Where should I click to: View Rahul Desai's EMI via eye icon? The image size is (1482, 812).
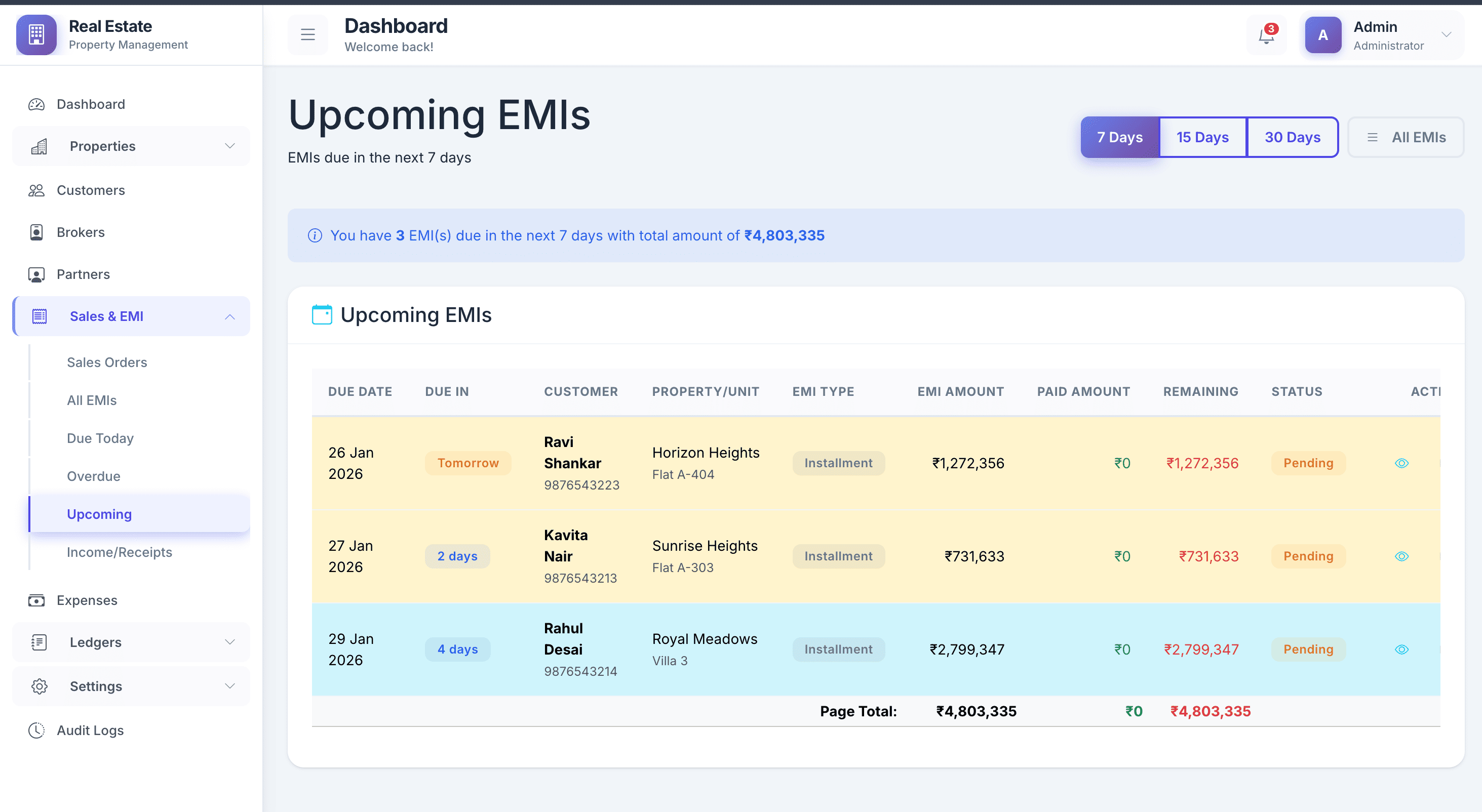[1401, 649]
